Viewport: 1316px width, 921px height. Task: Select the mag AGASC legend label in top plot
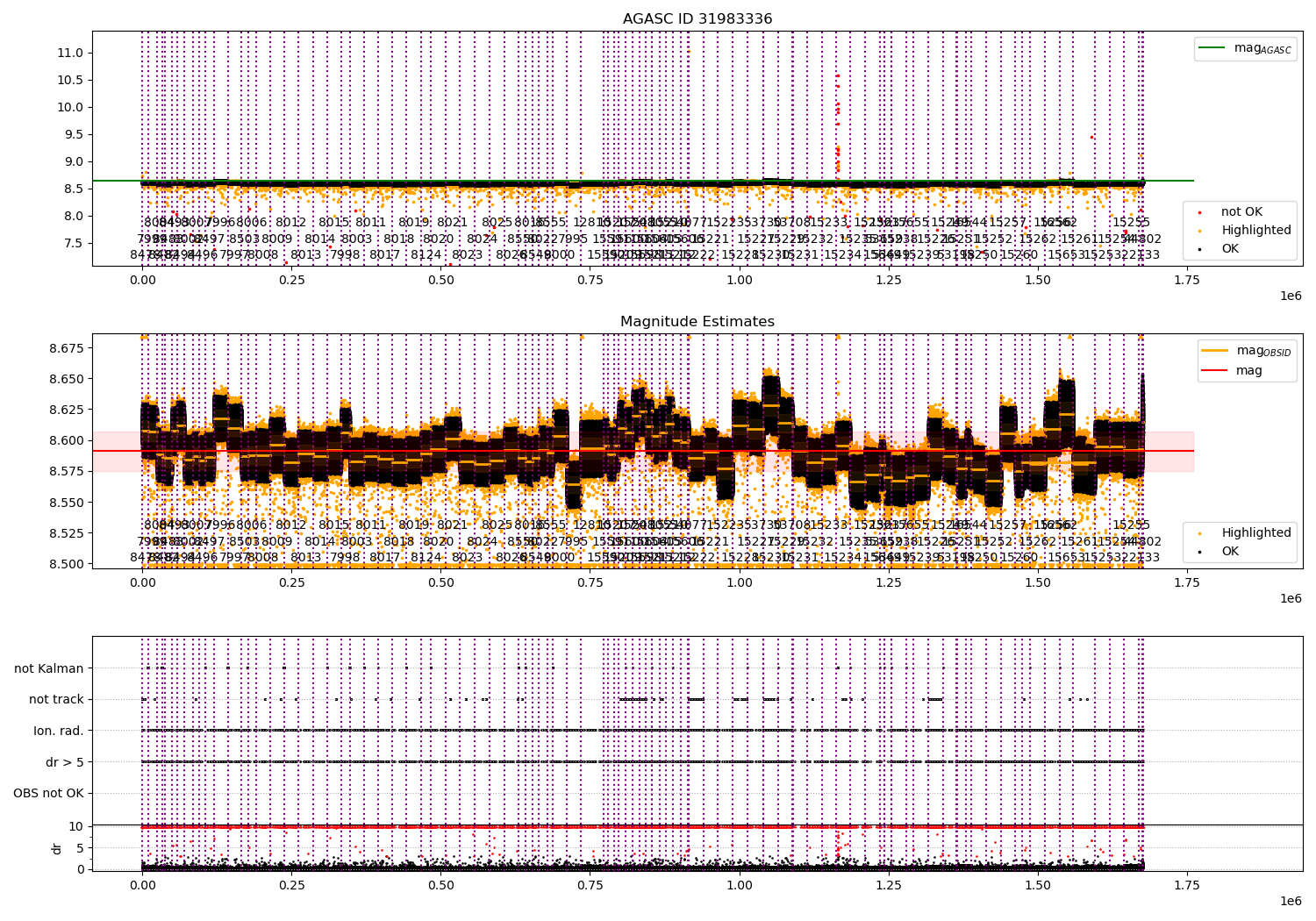(1262, 48)
